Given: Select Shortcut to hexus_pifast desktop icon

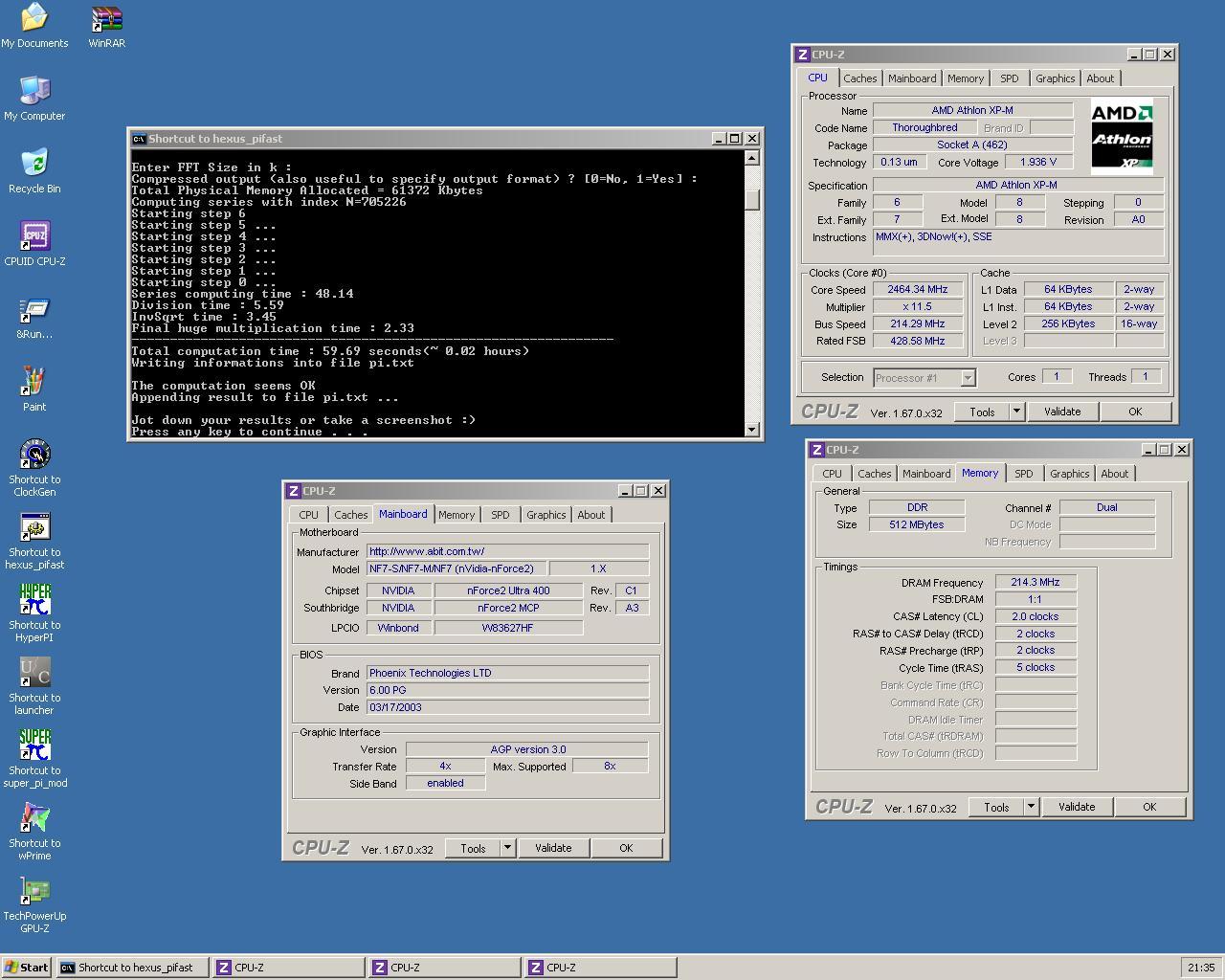Looking at the screenshot, I should [x=34, y=541].
